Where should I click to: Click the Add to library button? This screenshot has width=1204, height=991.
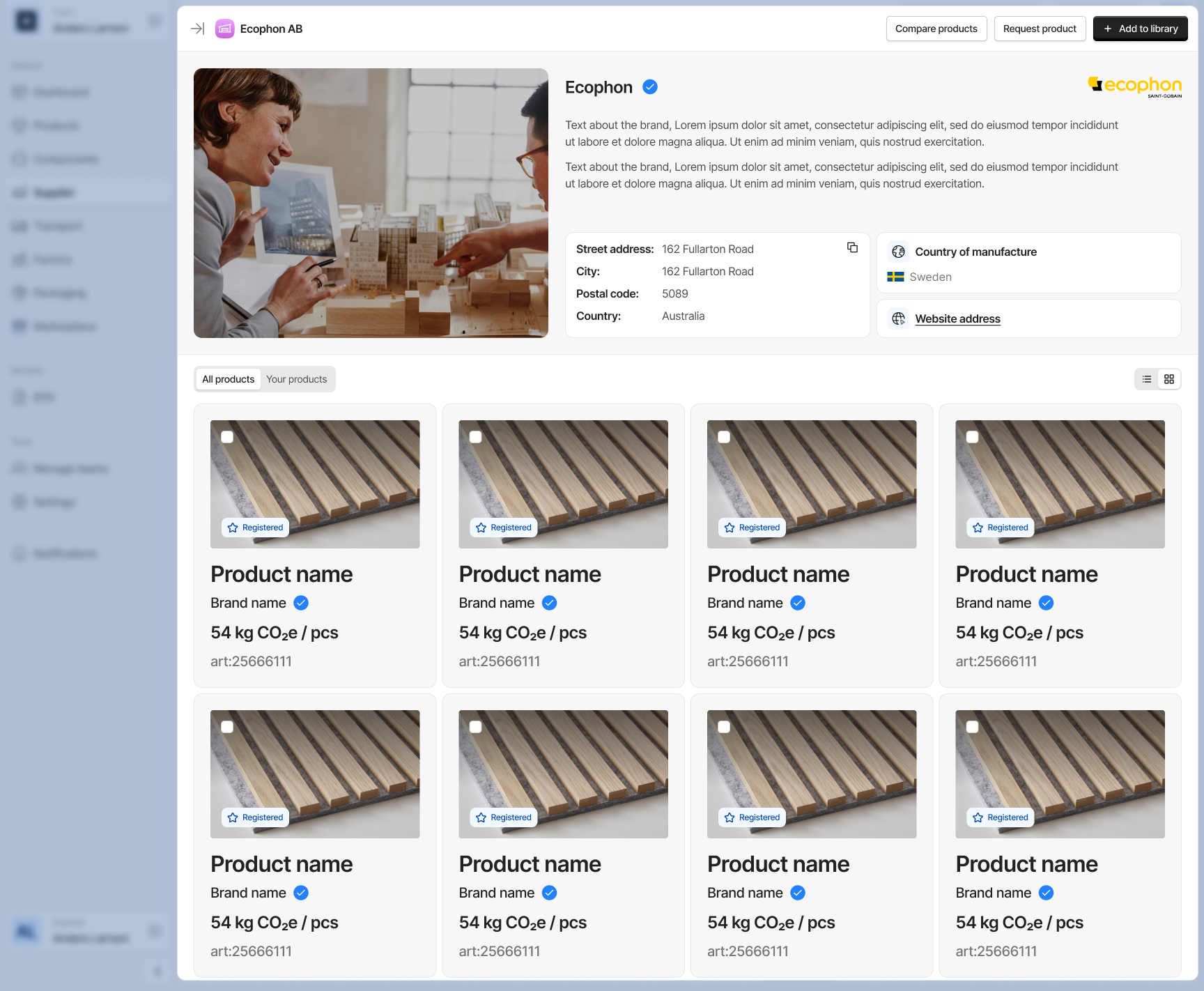coord(1141,29)
